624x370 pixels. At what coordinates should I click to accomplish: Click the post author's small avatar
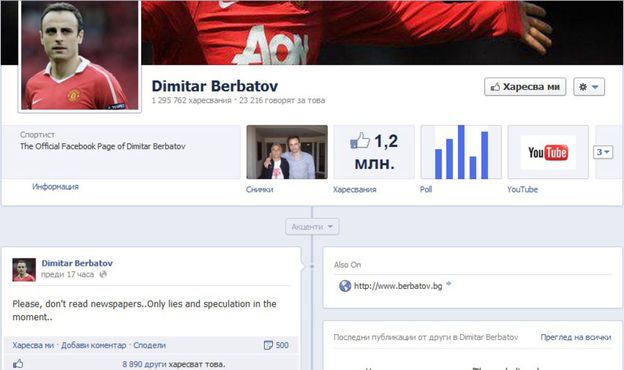24,270
